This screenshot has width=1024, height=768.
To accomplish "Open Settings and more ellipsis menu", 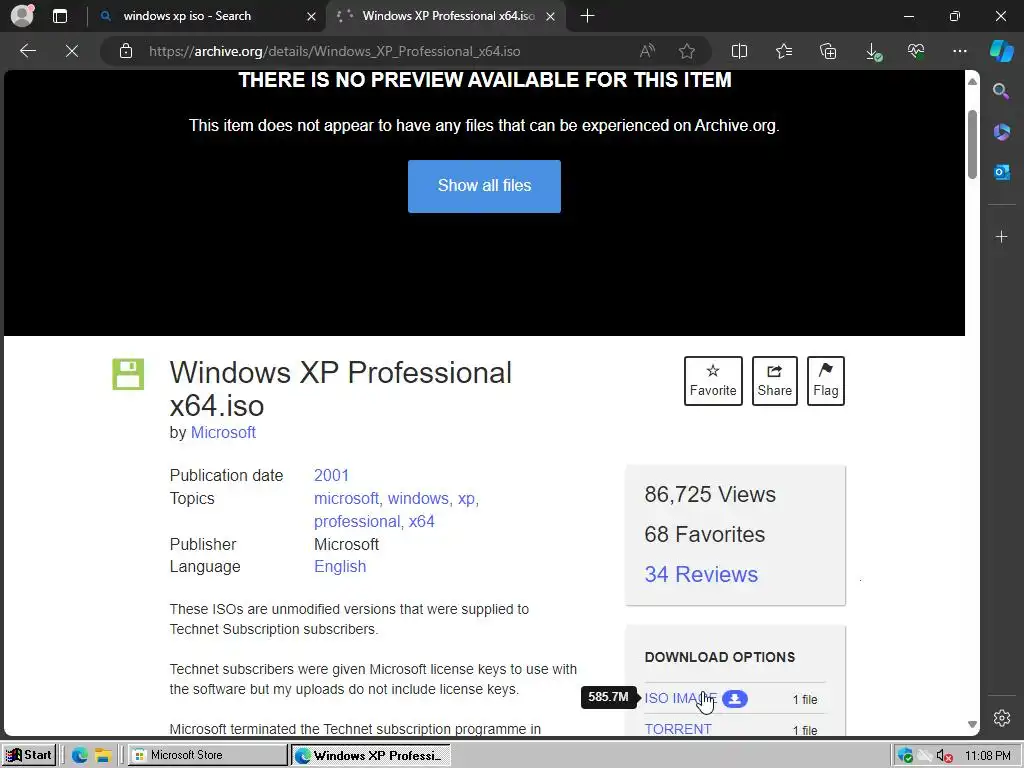I will (x=959, y=51).
